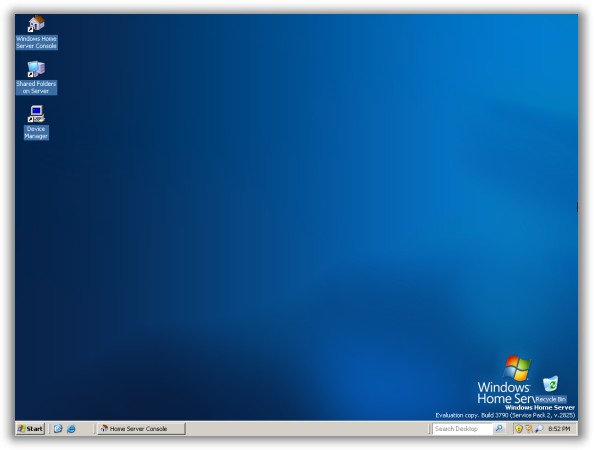The height and width of the screenshot is (450, 595).
Task: Click the desktop search magnifier button
Action: 499,428
